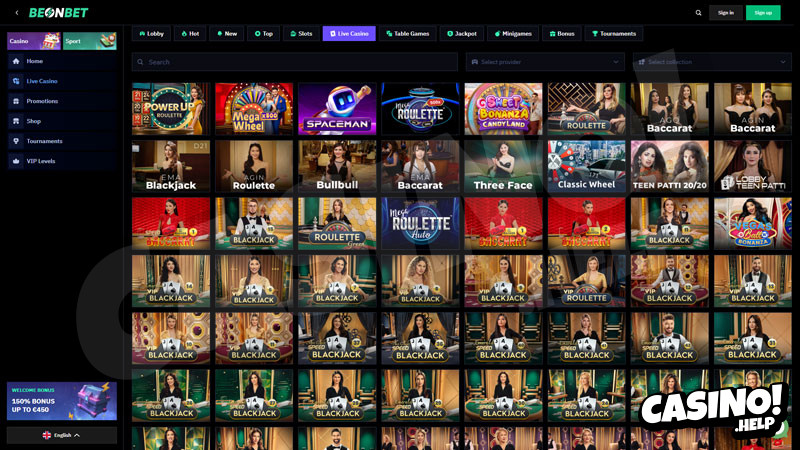This screenshot has width=800, height=450.
Task: Open the Mega Roulette Auto game
Action: 420,223
